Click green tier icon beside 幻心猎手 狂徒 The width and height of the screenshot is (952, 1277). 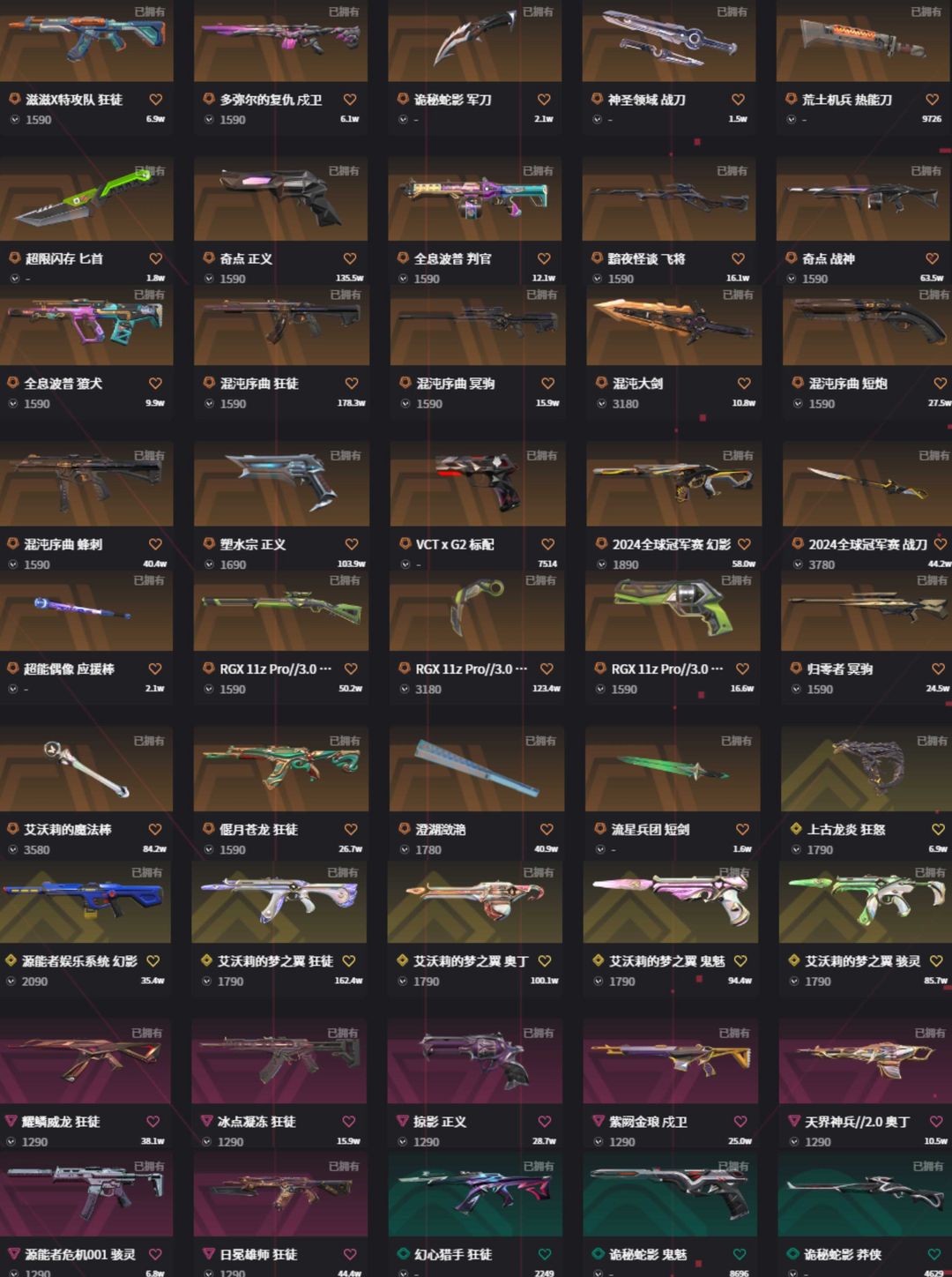coord(403,1254)
